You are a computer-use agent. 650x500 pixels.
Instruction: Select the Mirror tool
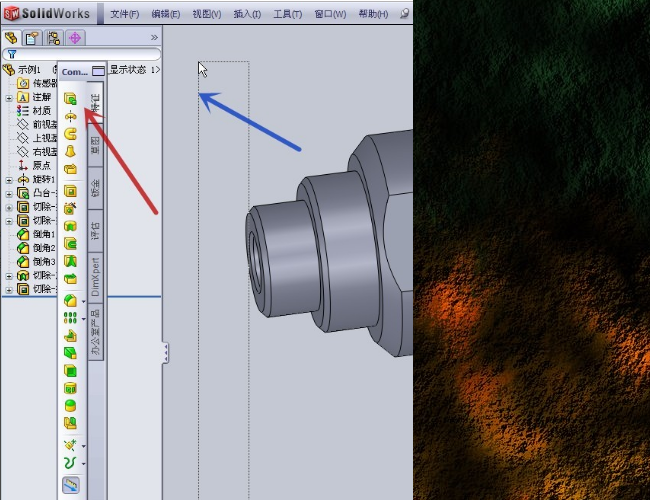pyautogui.click(x=70, y=423)
